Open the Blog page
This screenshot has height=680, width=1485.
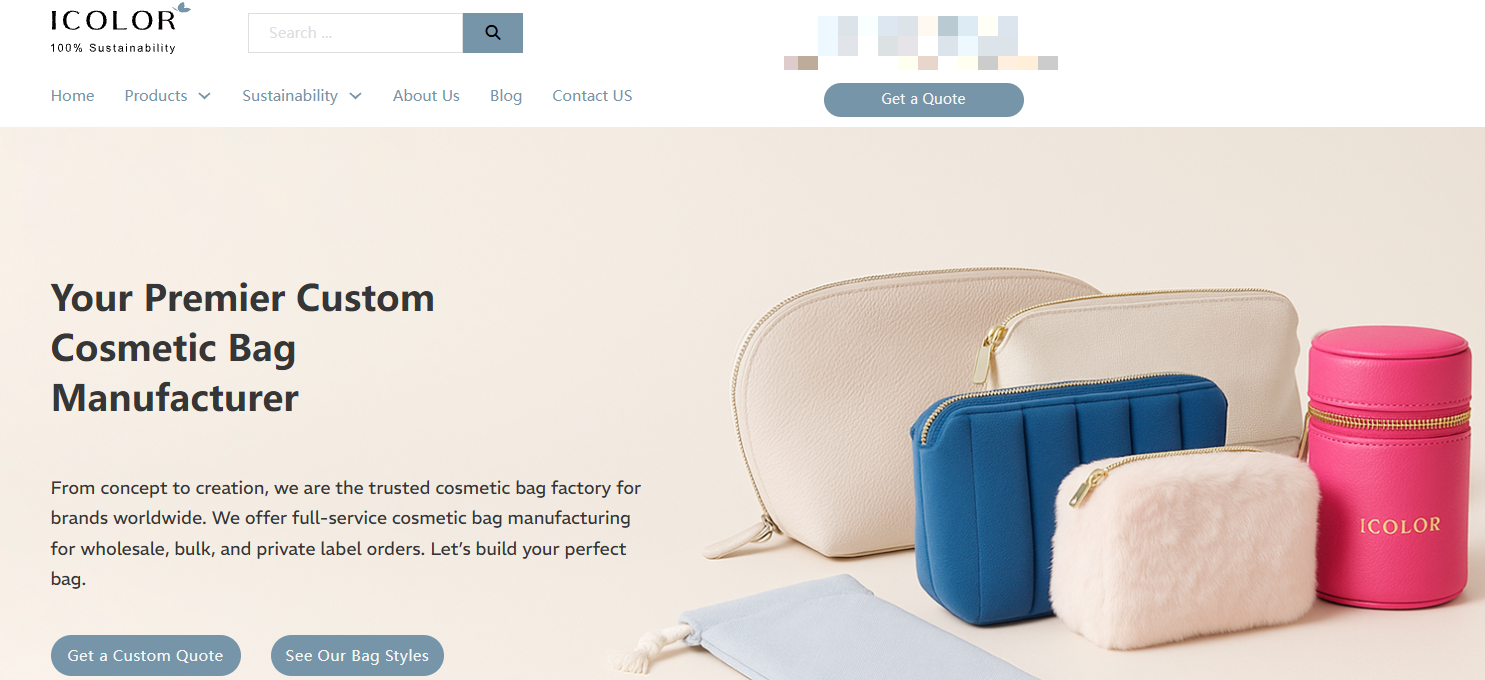pos(506,96)
